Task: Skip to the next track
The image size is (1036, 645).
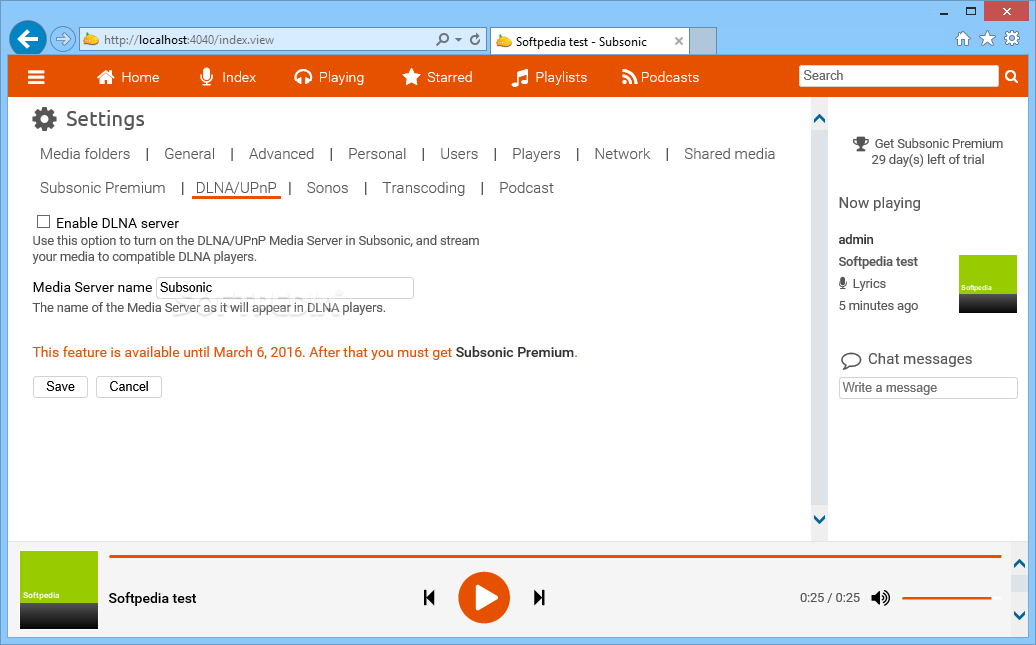Action: [x=539, y=598]
